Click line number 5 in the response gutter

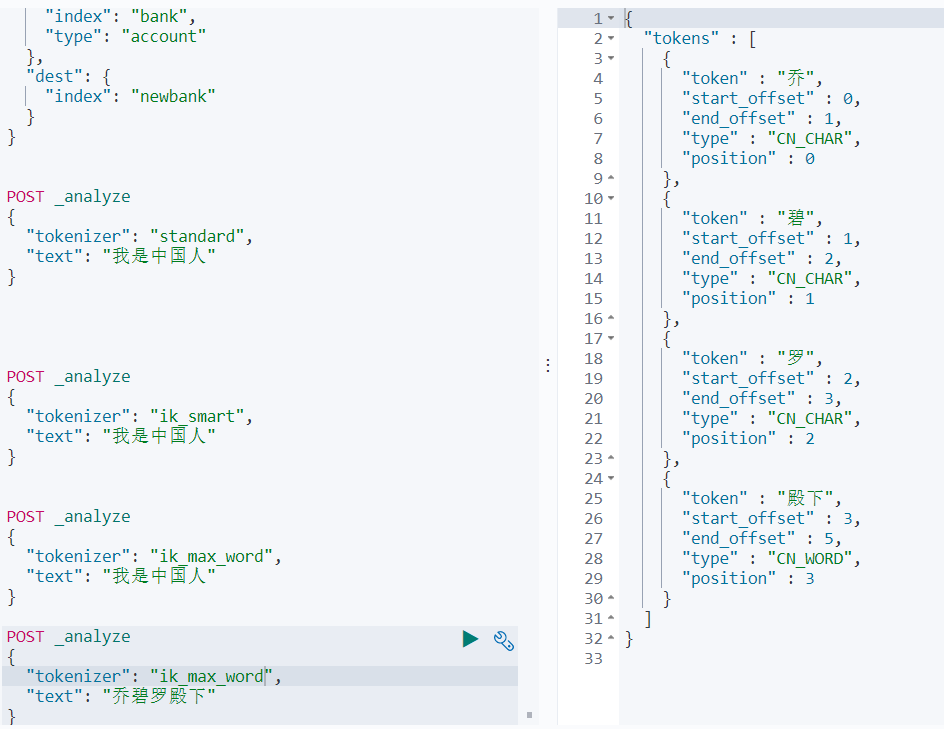[598, 98]
